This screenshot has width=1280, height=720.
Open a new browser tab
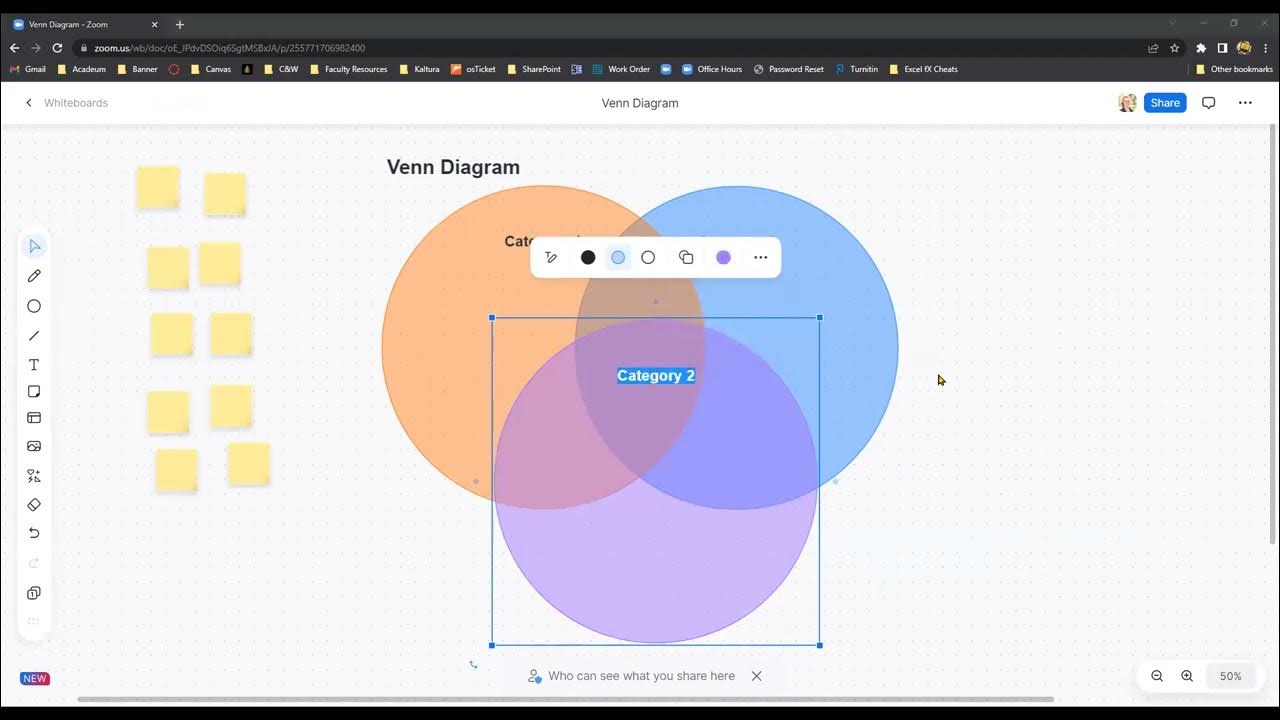tap(180, 24)
